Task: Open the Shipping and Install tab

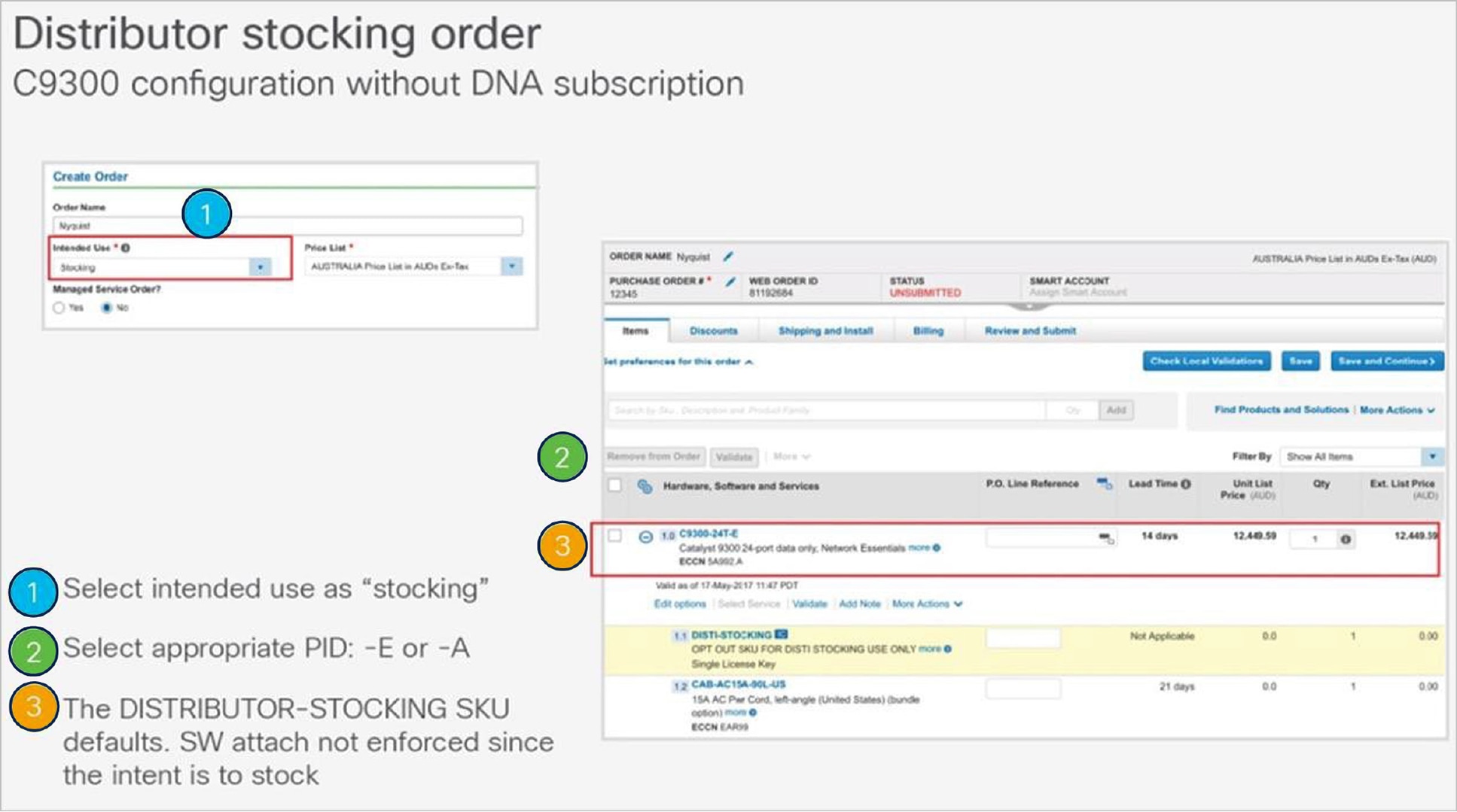Action: pyautogui.click(x=825, y=331)
